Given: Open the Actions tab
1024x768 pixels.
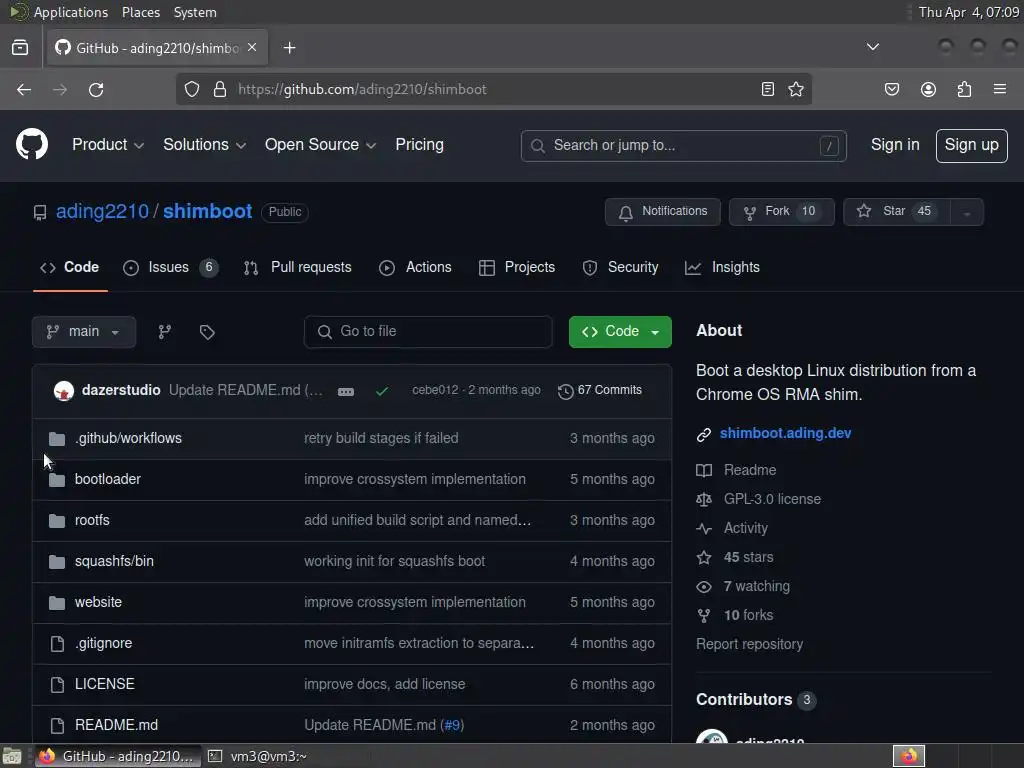Looking at the screenshot, I should pyautogui.click(x=415, y=267).
